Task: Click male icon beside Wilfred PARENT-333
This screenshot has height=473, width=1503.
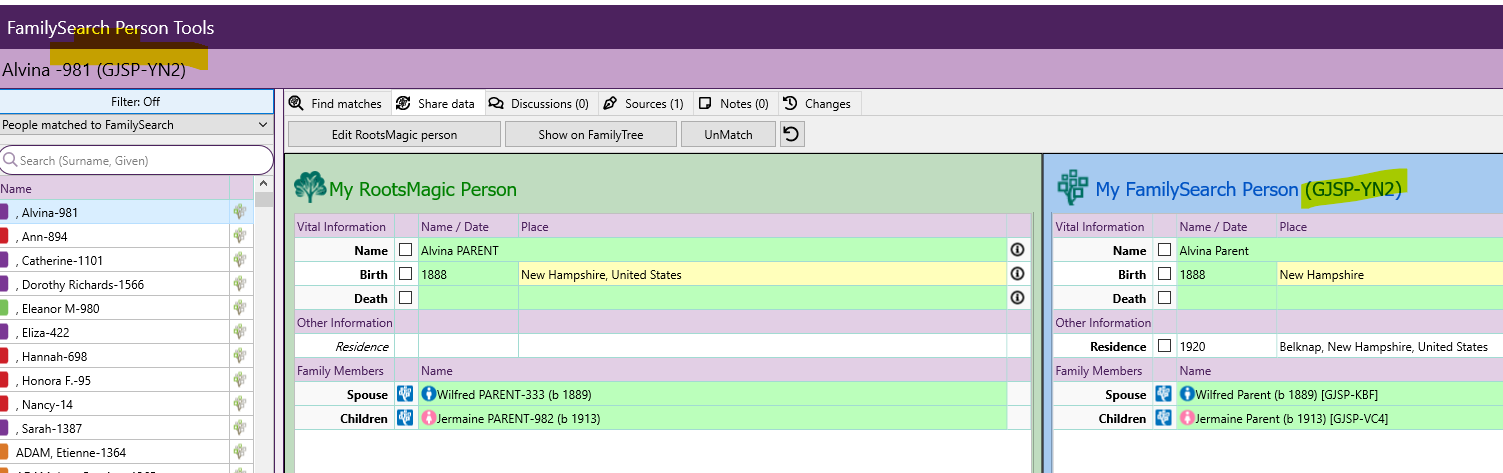Action: (429, 394)
